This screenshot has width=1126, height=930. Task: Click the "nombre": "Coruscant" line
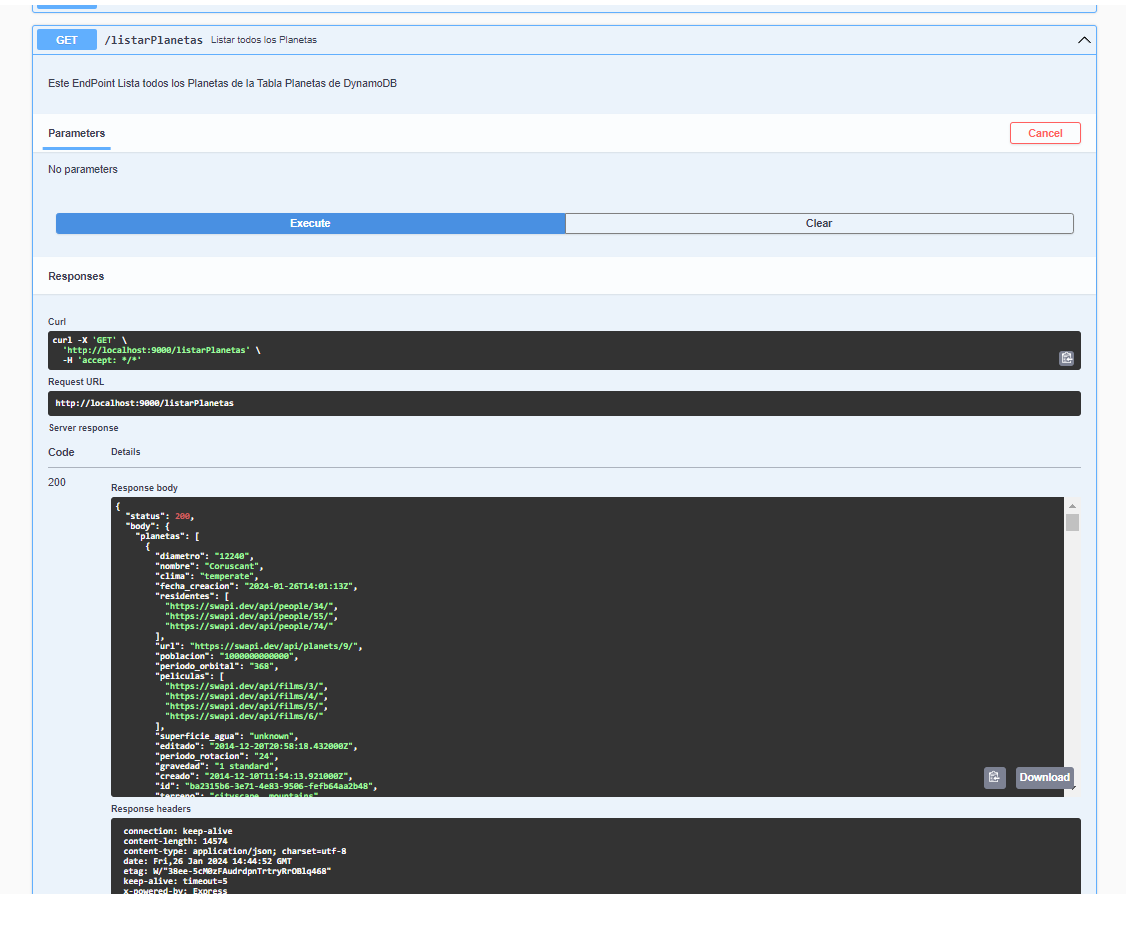tap(209, 566)
